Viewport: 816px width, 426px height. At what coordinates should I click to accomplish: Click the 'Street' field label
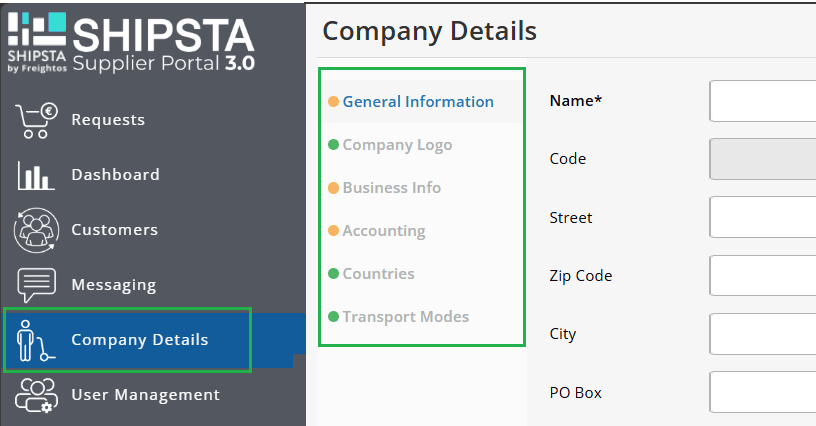point(571,217)
